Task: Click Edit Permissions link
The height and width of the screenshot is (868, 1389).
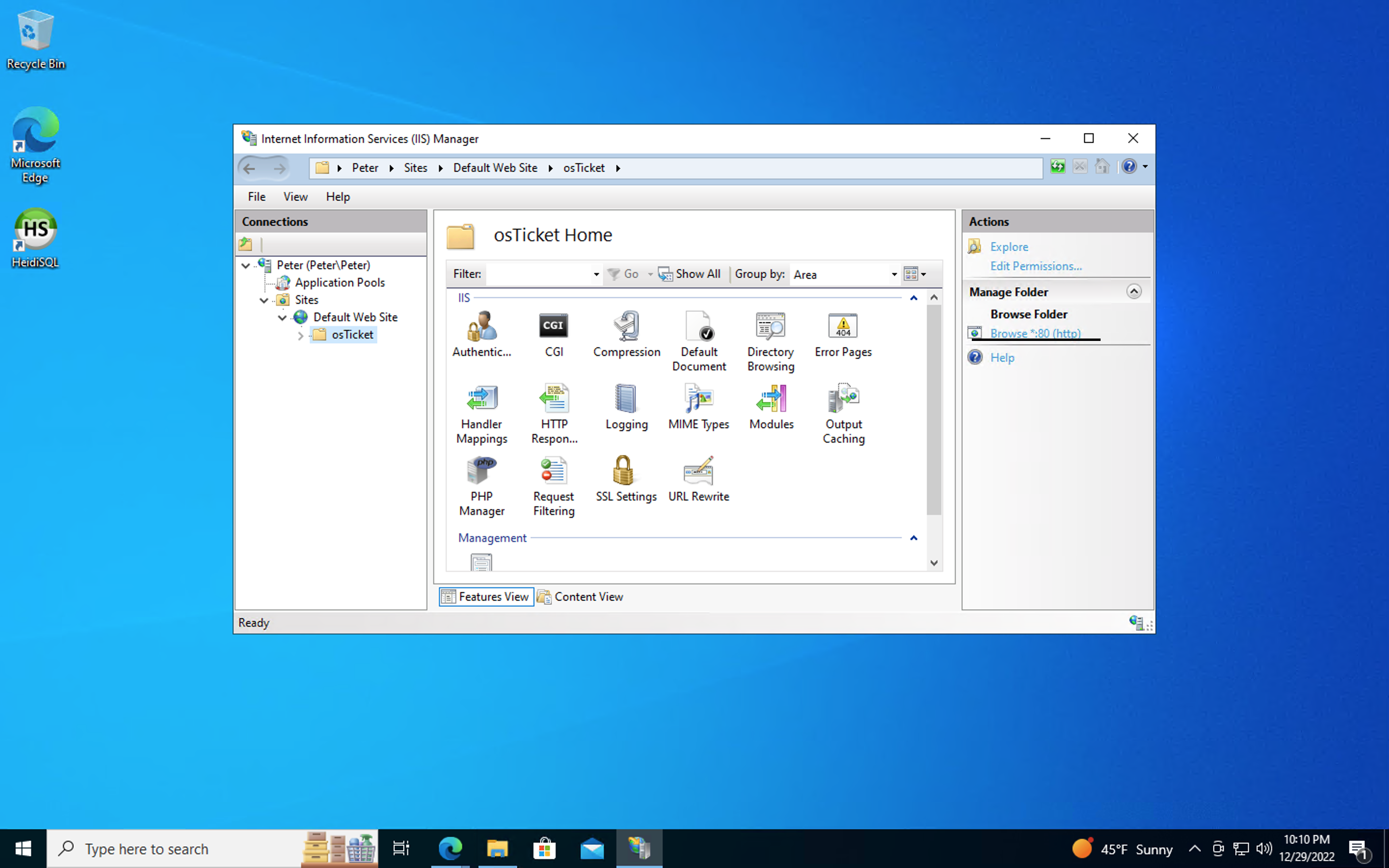Action: (x=1035, y=266)
